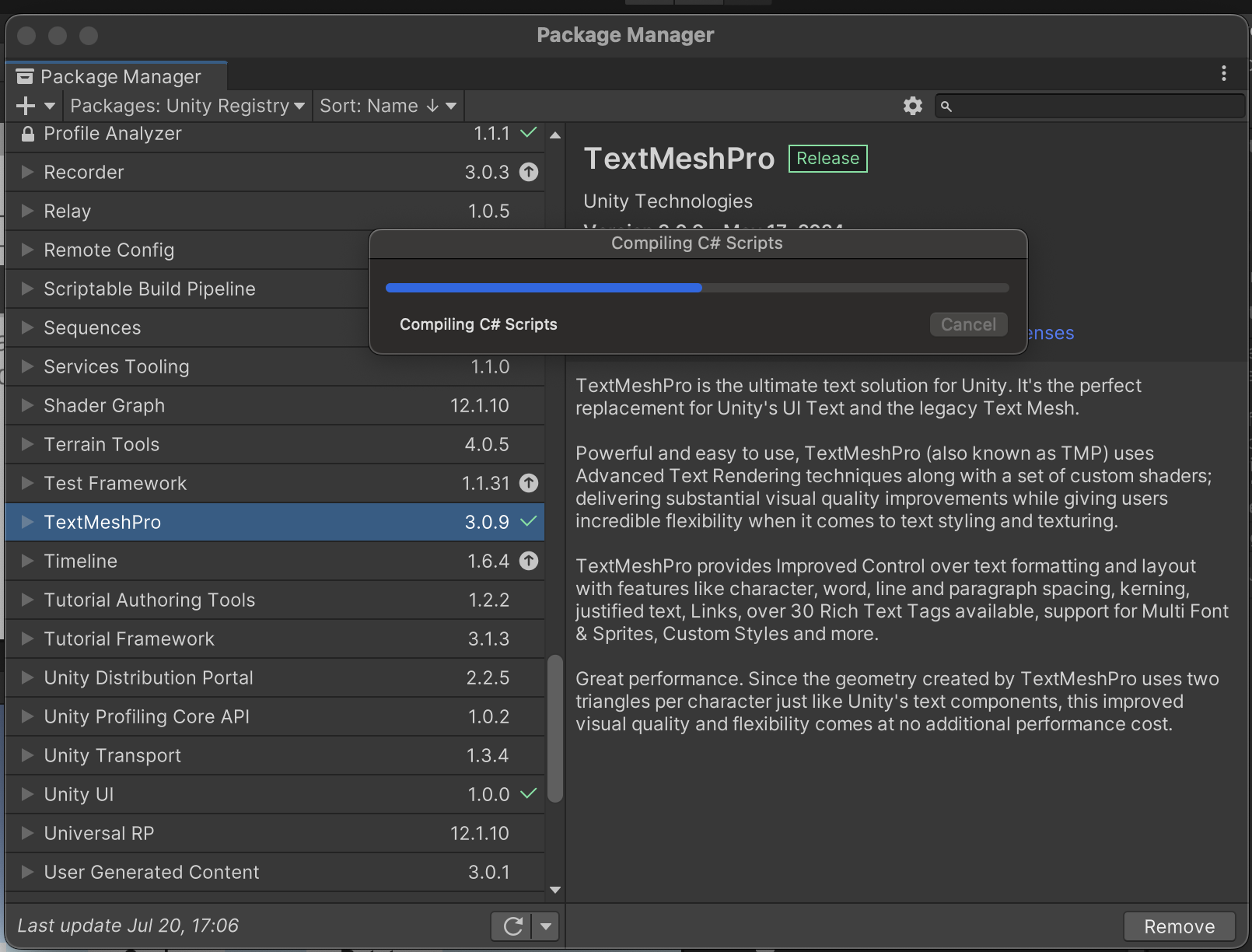Open the add package dropdown arrow
Screen dimensions: 1252x952
(50, 106)
